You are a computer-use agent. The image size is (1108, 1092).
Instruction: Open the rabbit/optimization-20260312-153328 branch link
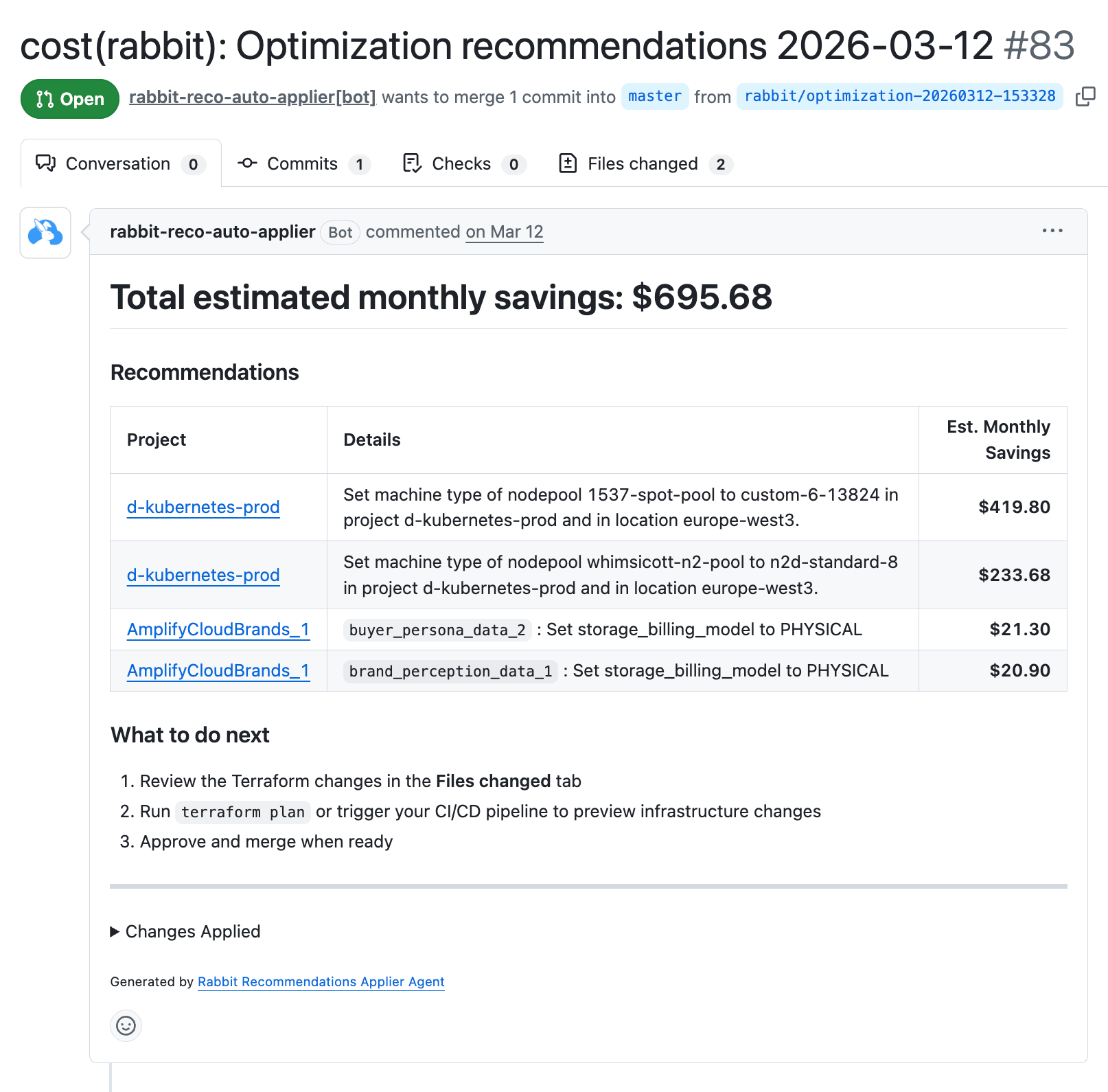(900, 96)
